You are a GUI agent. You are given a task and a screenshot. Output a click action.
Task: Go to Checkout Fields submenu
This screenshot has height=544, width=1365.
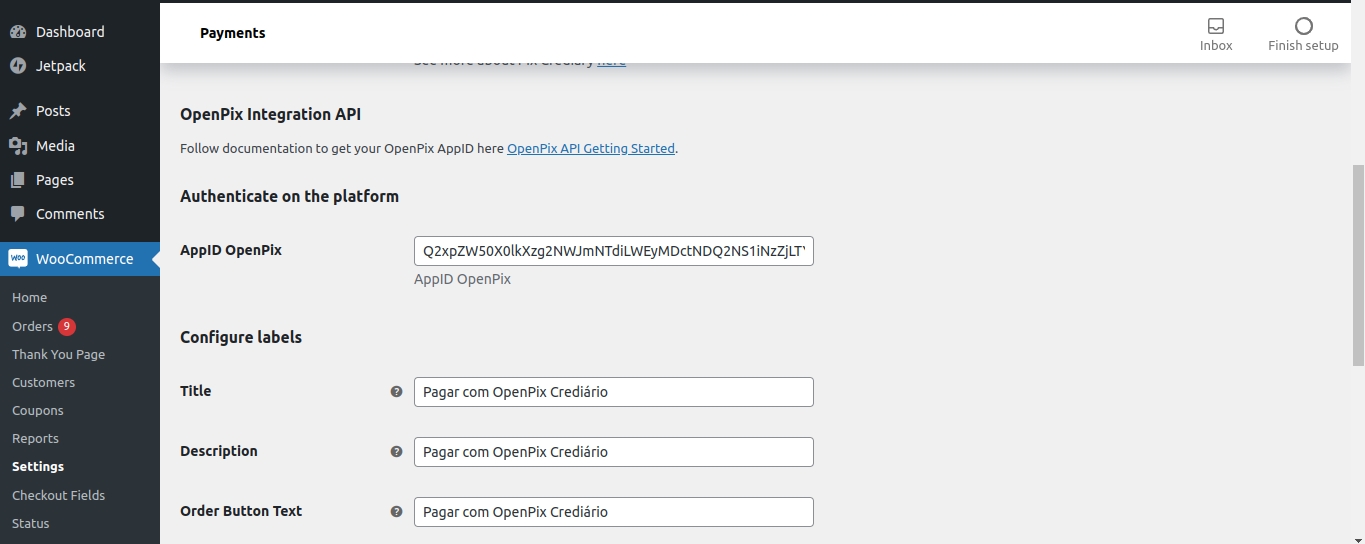(58, 495)
